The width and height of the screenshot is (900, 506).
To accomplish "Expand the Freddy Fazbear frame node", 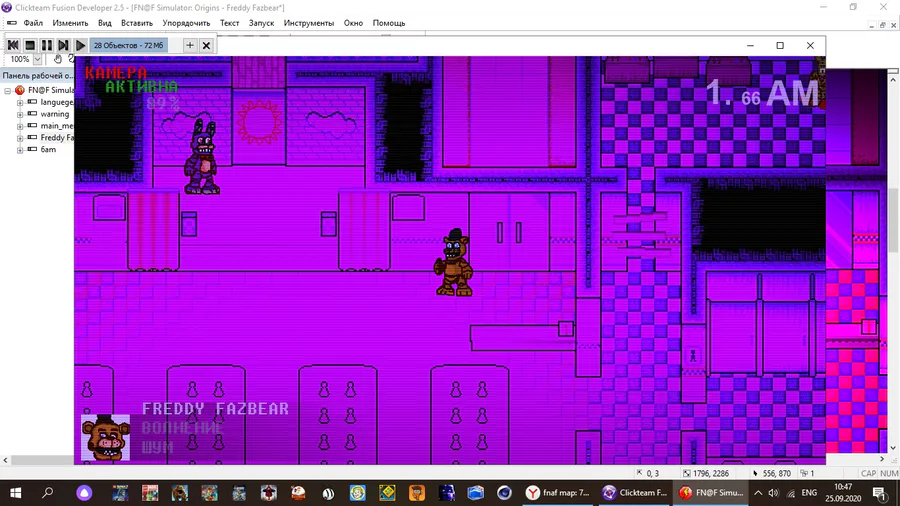I will point(20,138).
